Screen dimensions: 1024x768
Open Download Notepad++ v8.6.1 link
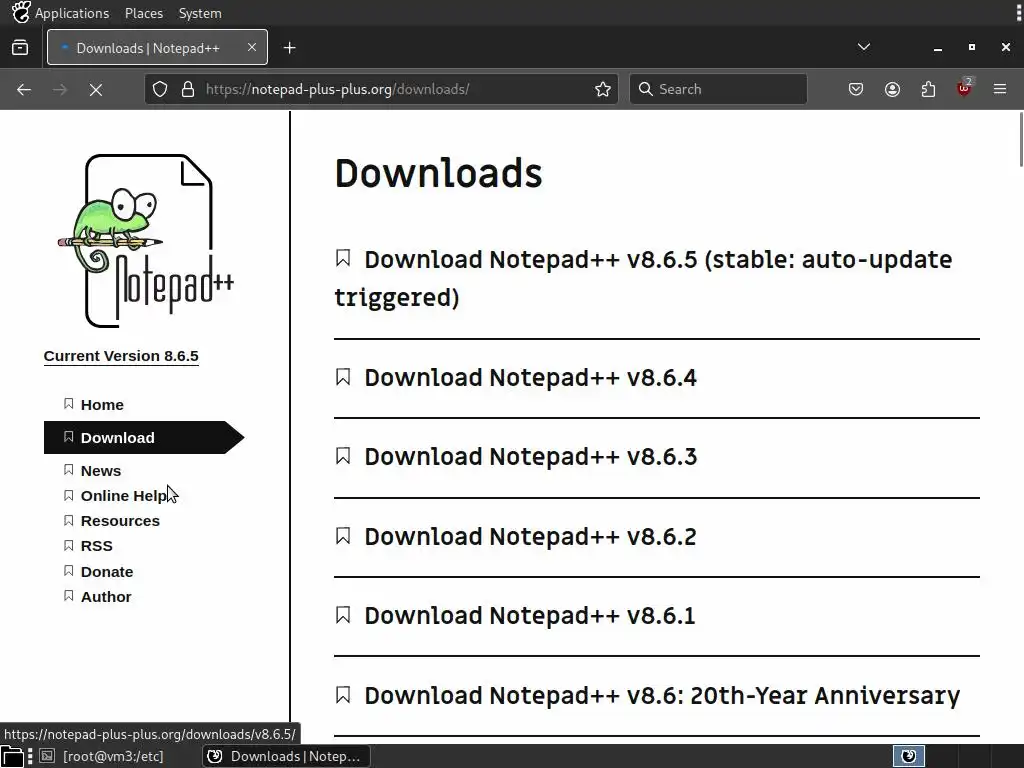(x=530, y=616)
